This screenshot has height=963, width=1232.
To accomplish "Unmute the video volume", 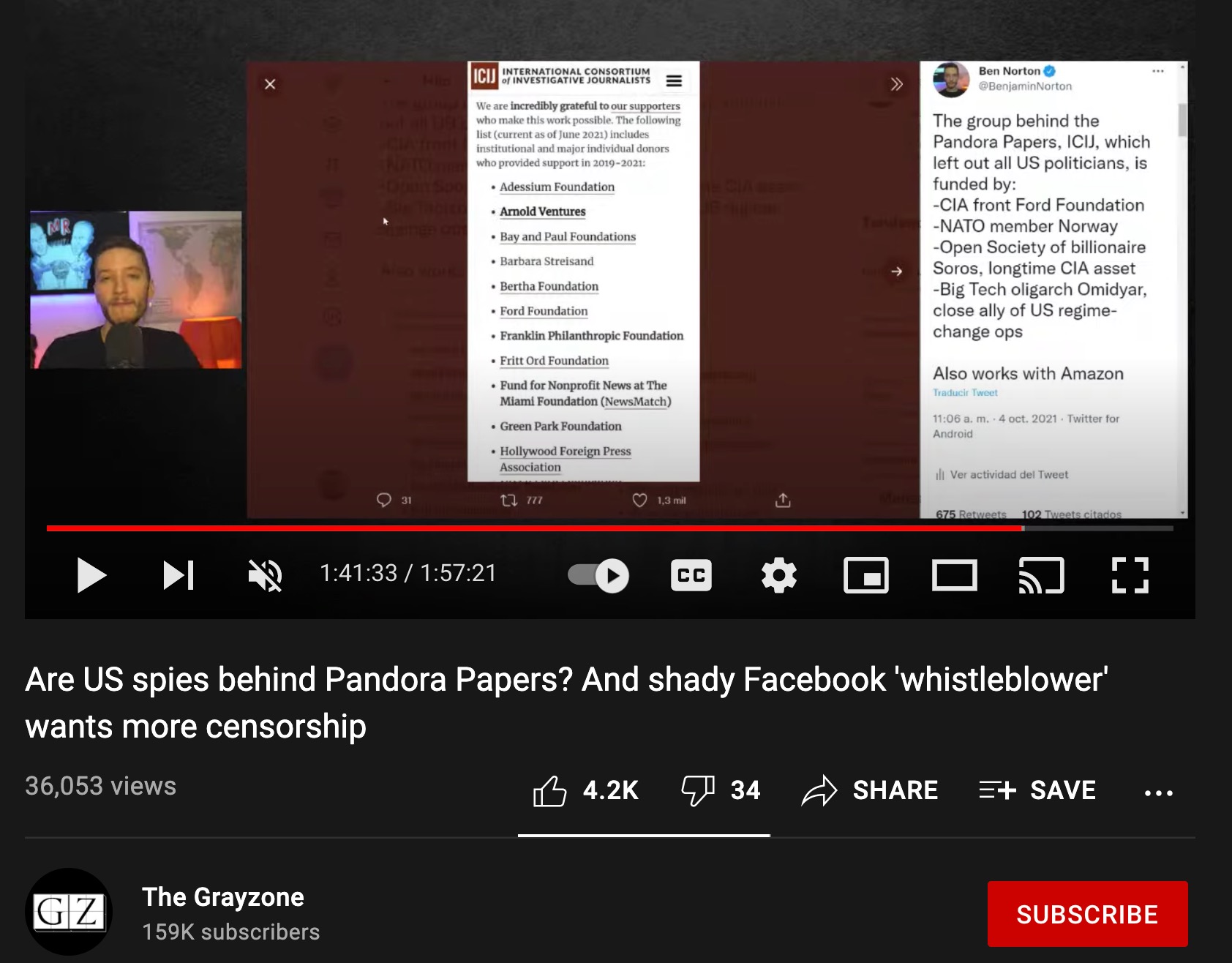I will tap(265, 575).
